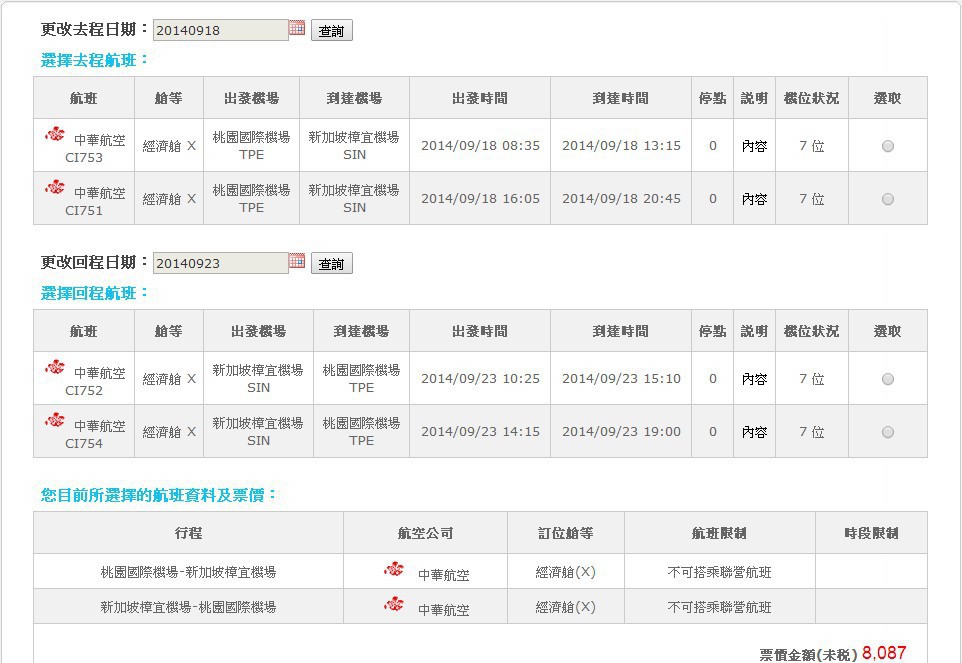Focus the return date field 20140923
Image resolution: width=962 pixels, height=663 pixels.
pyautogui.click(x=220, y=263)
